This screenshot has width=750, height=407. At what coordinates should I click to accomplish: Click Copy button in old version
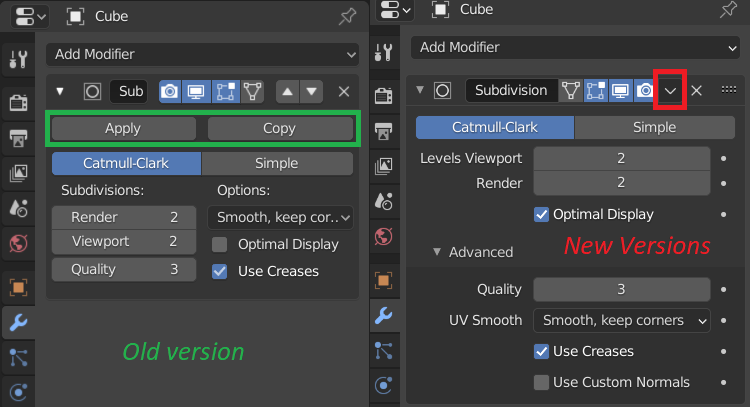tap(280, 129)
